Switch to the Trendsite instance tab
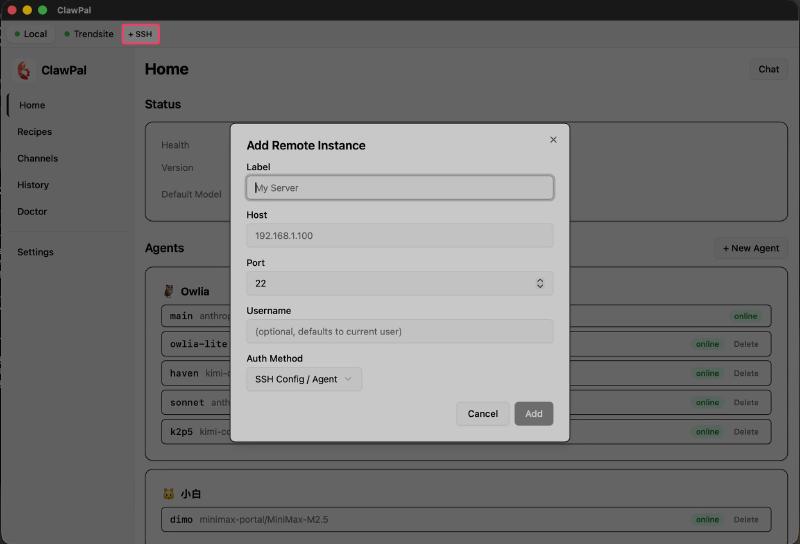Viewport: 800px width, 544px height. point(89,34)
